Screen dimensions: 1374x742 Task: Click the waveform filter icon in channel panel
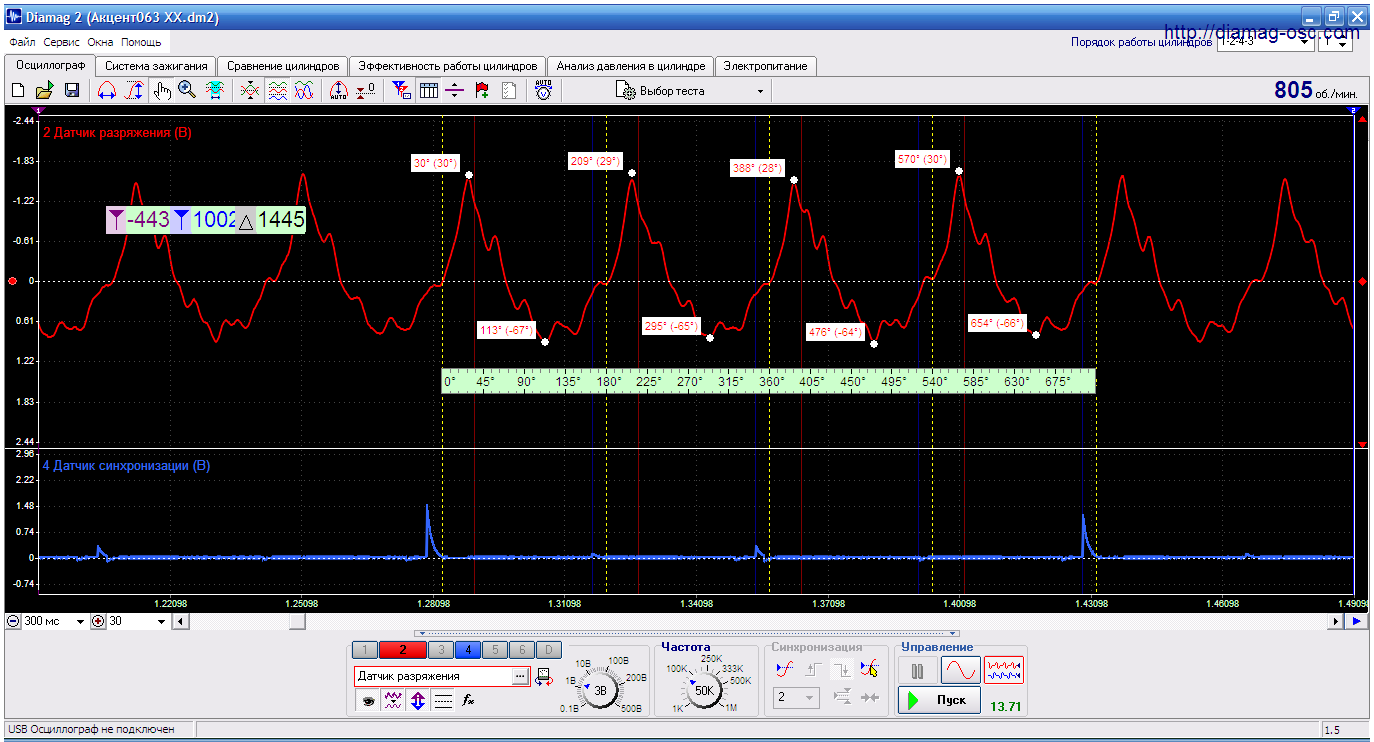click(393, 702)
